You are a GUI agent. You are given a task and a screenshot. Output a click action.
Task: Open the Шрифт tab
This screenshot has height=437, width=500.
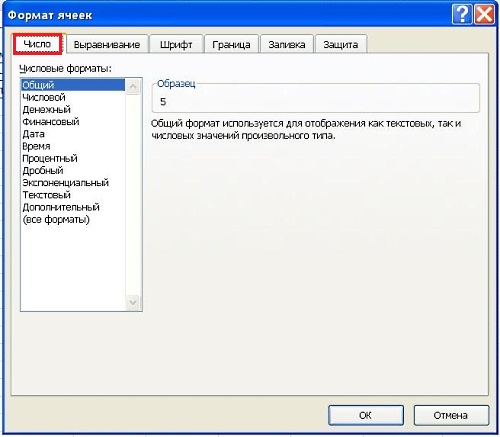(x=176, y=44)
